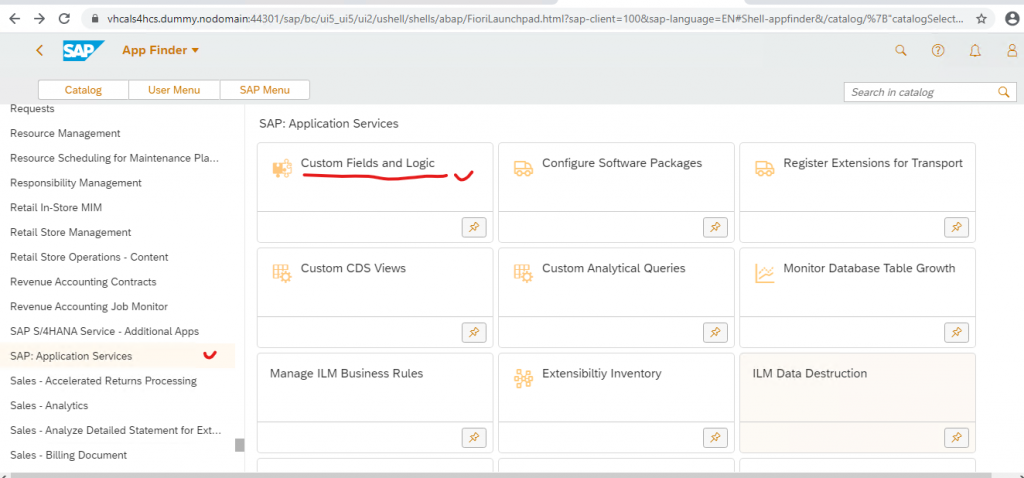Open the browser profile avatar icon
The width and height of the screenshot is (1024, 478).
1012,19
